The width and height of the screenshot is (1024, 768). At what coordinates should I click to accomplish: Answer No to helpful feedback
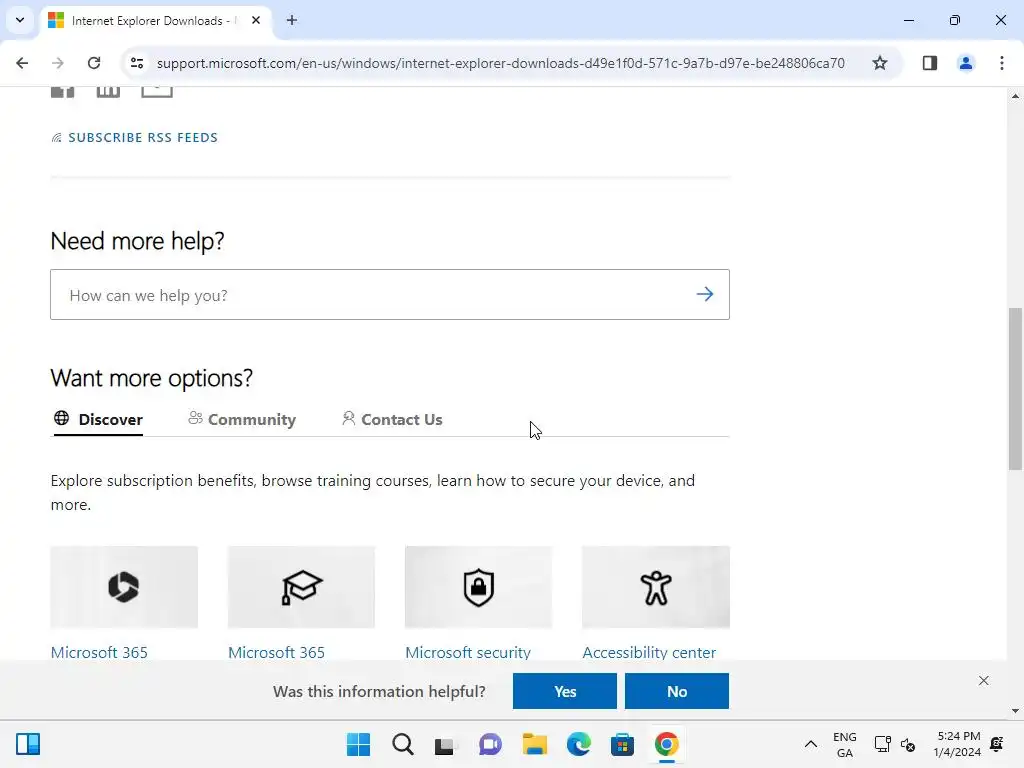(677, 691)
